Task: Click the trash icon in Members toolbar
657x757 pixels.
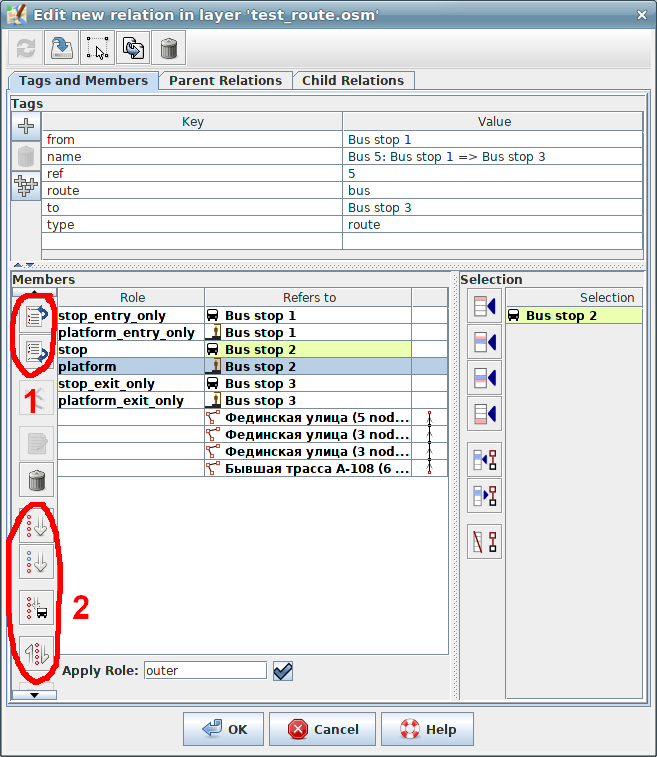Action: tap(36, 479)
